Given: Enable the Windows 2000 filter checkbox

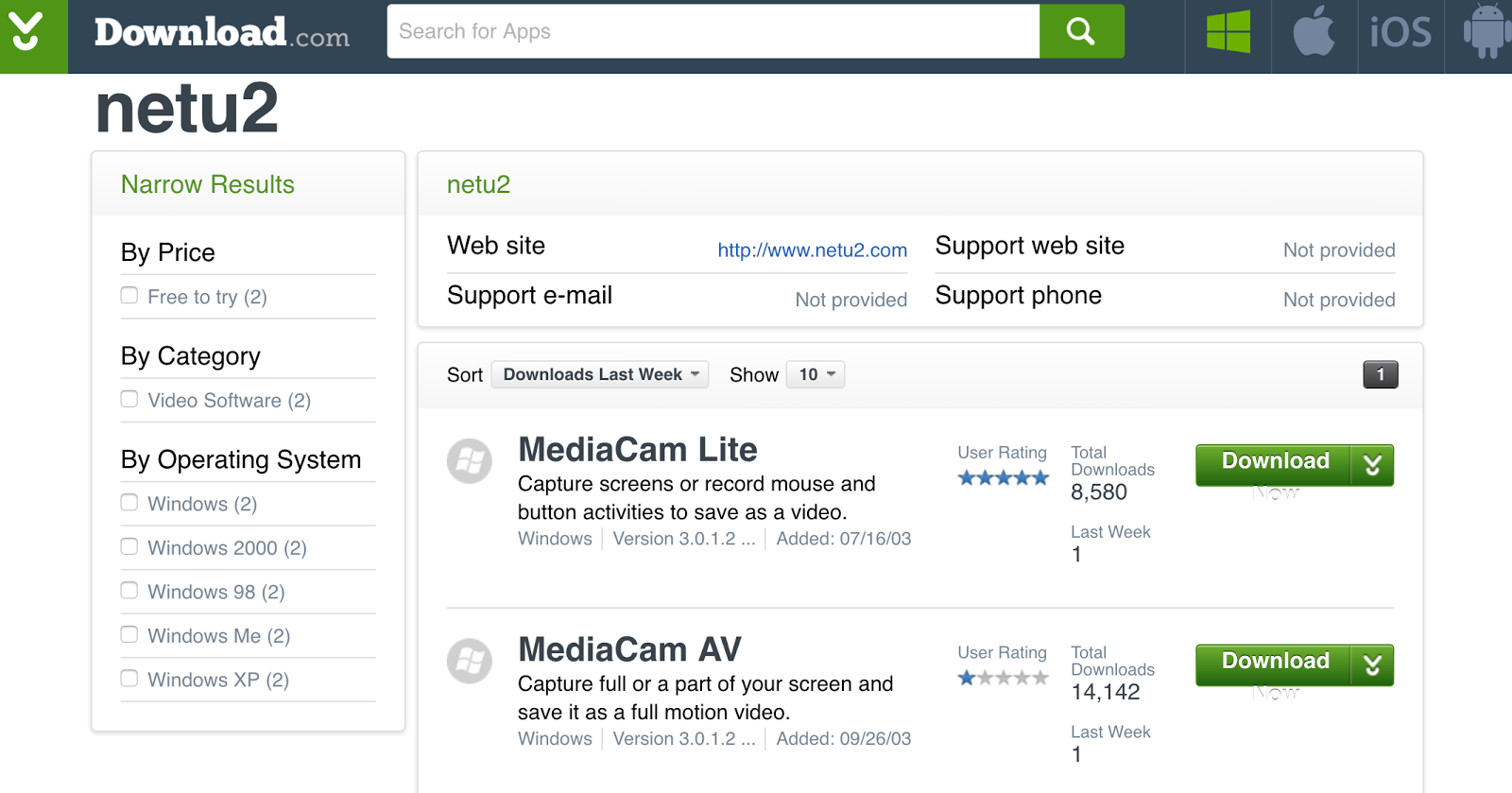Looking at the screenshot, I should (129, 546).
